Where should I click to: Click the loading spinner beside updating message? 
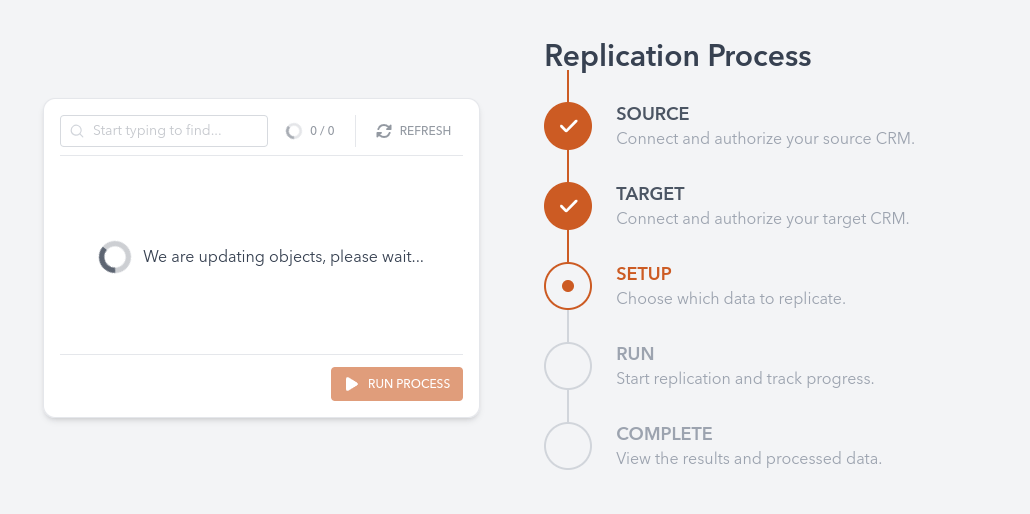[115, 257]
